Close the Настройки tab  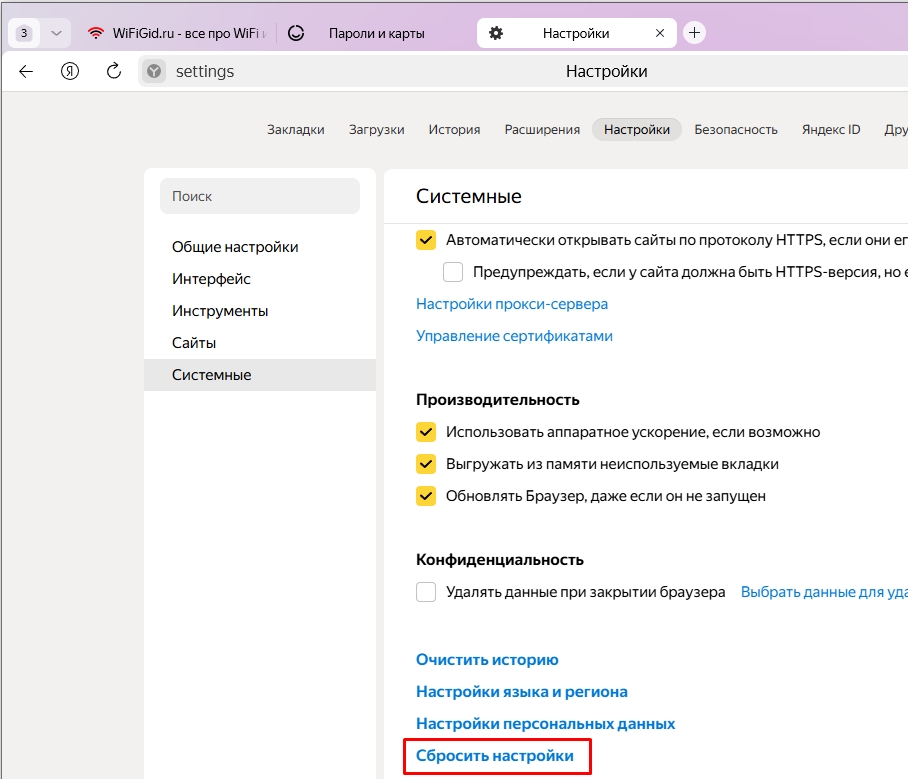pyautogui.click(x=659, y=33)
